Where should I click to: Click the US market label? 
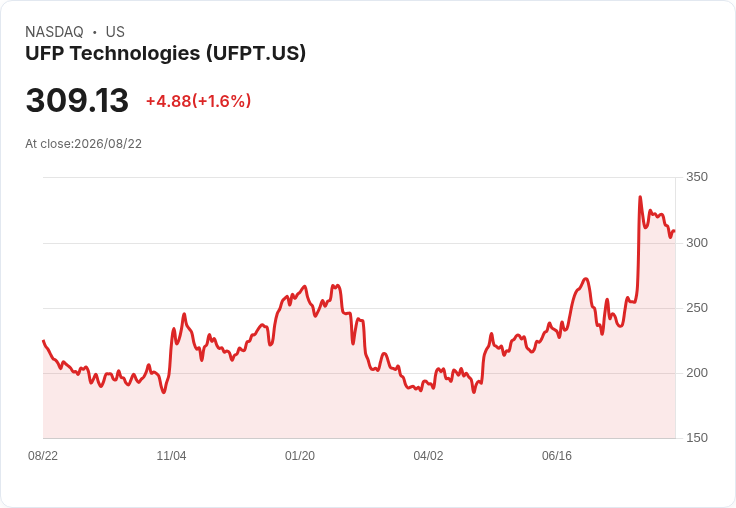[x=115, y=32]
